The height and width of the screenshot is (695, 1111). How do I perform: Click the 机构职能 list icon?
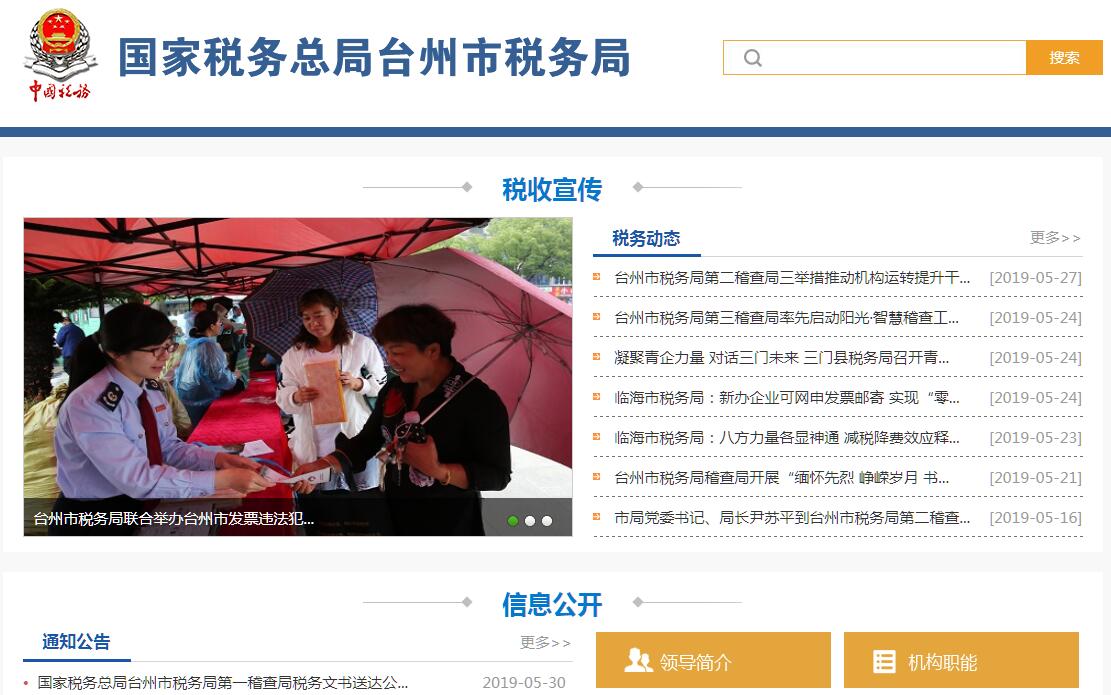884,661
